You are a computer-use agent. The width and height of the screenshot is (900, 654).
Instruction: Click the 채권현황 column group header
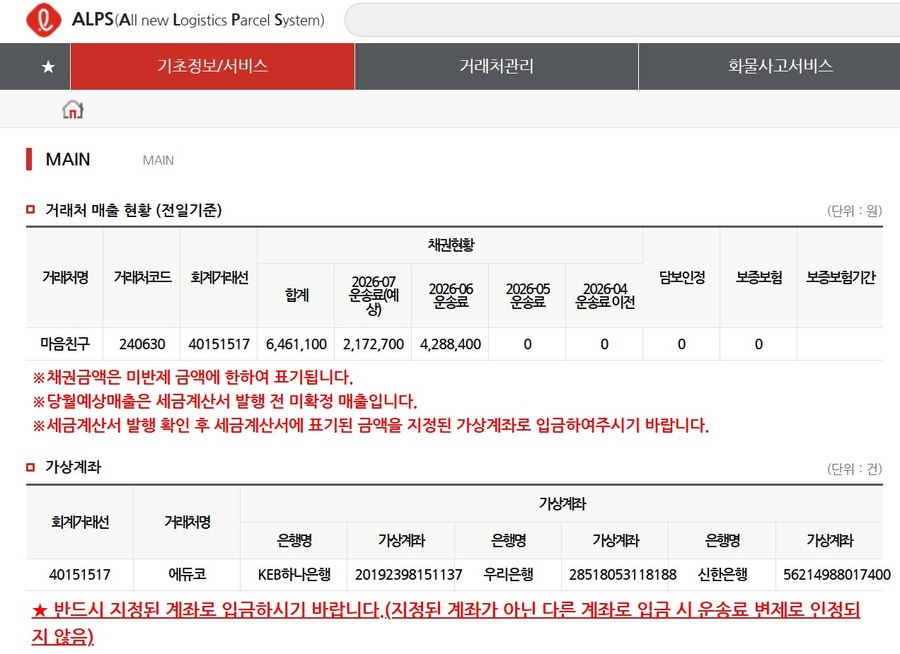pyautogui.click(x=451, y=245)
